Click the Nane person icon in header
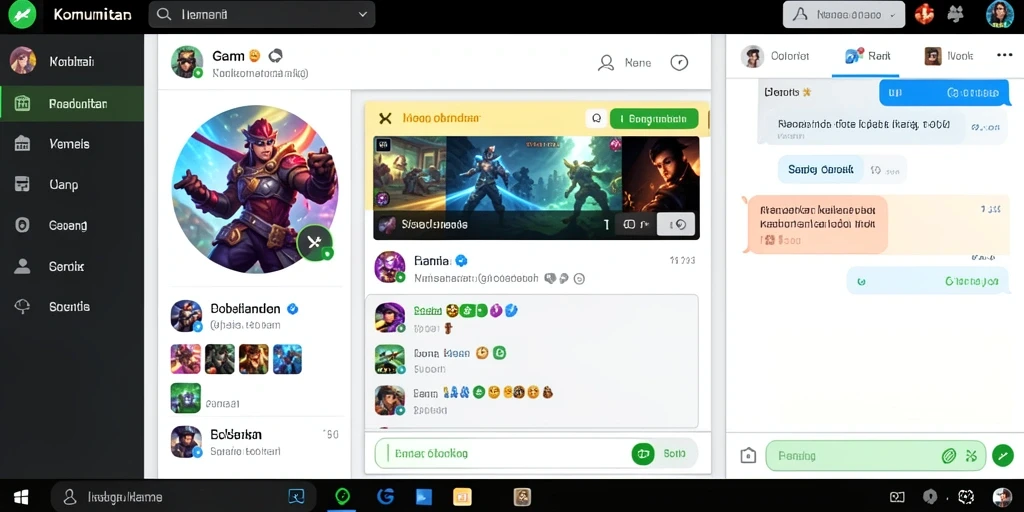 tap(606, 63)
